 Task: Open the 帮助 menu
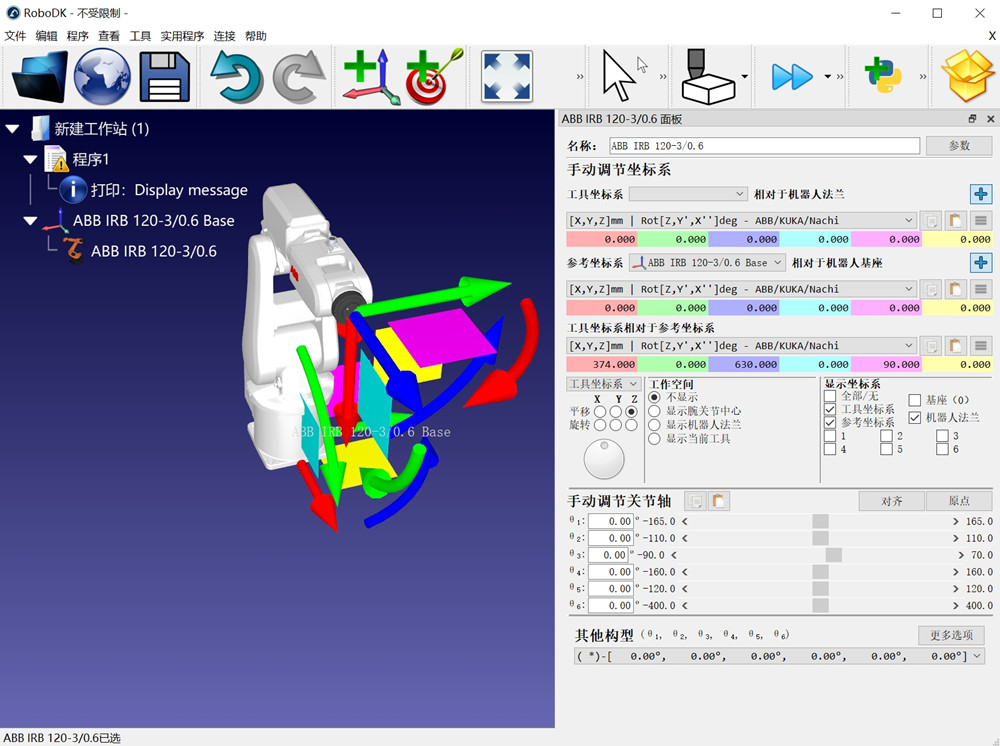pos(256,36)
